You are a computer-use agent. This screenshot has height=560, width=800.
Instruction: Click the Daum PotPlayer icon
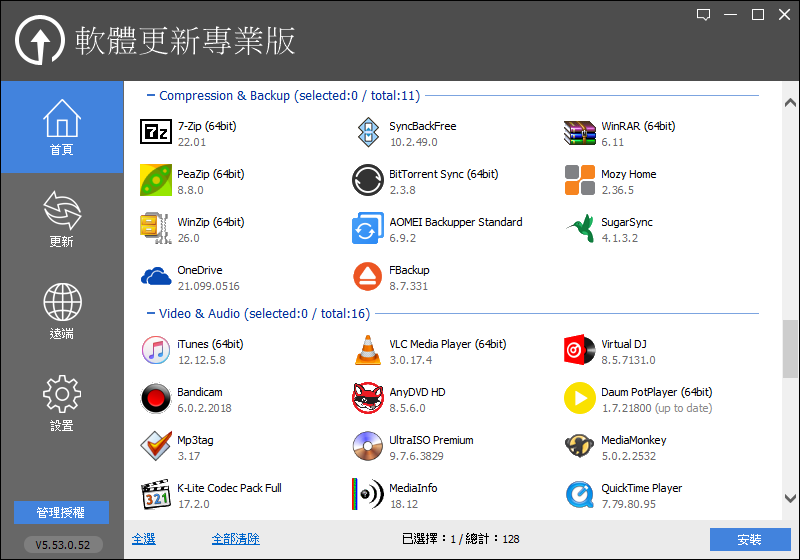click(580, 398)
